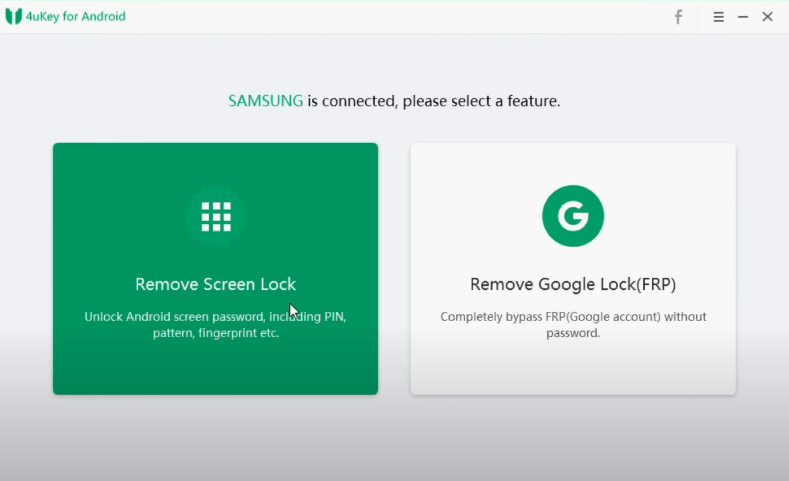Minimize the 4uKey window
Screen dimensions: 789x481
[x=743, y=17]
